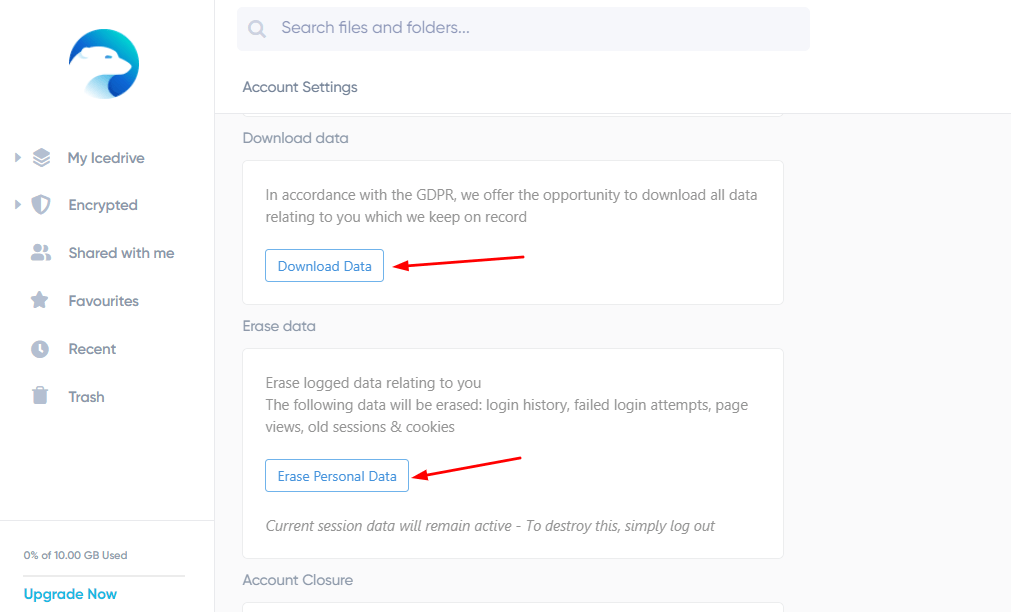The height and width of the screenshot is (612, 1011).
Task: Click the Shared with me people icon
Action: 40,252
